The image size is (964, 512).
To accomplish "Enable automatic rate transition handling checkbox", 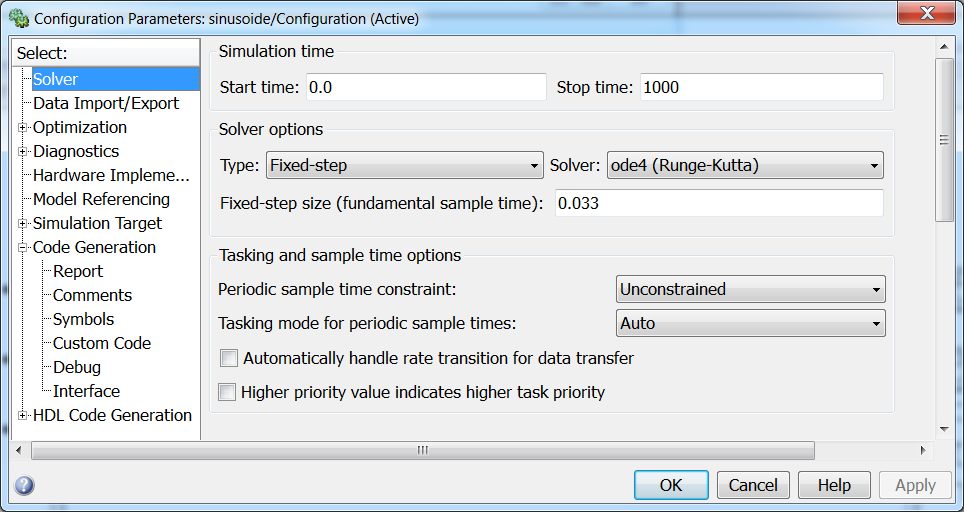I will (230, 358).
